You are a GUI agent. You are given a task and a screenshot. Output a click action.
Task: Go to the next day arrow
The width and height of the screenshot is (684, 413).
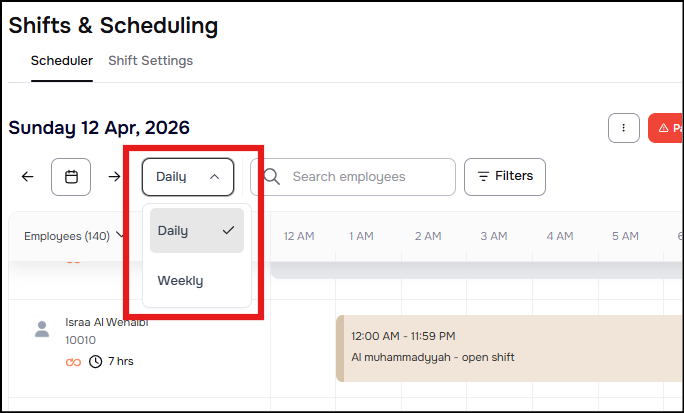click(x=115, y=177)
